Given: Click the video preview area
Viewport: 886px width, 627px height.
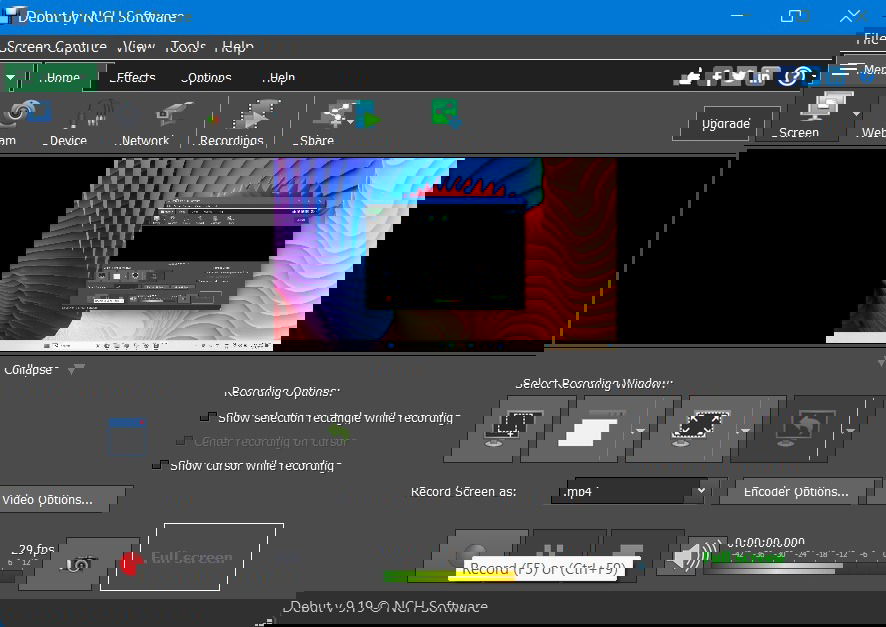Looking at the screenshot, I should click(443, 252).
